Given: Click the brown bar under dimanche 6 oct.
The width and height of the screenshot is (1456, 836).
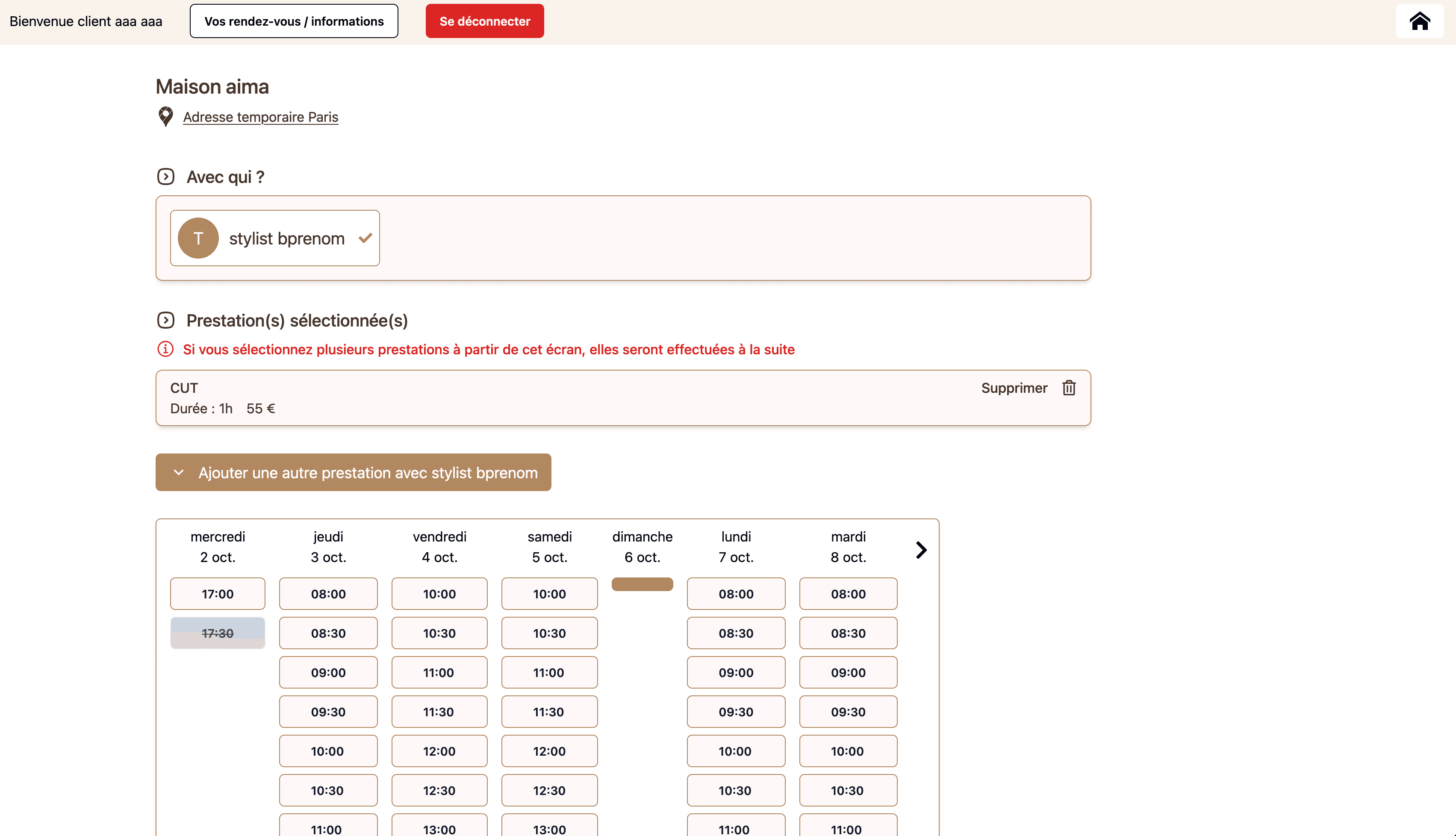Looking at the screenshot, I should coord(642,584).
